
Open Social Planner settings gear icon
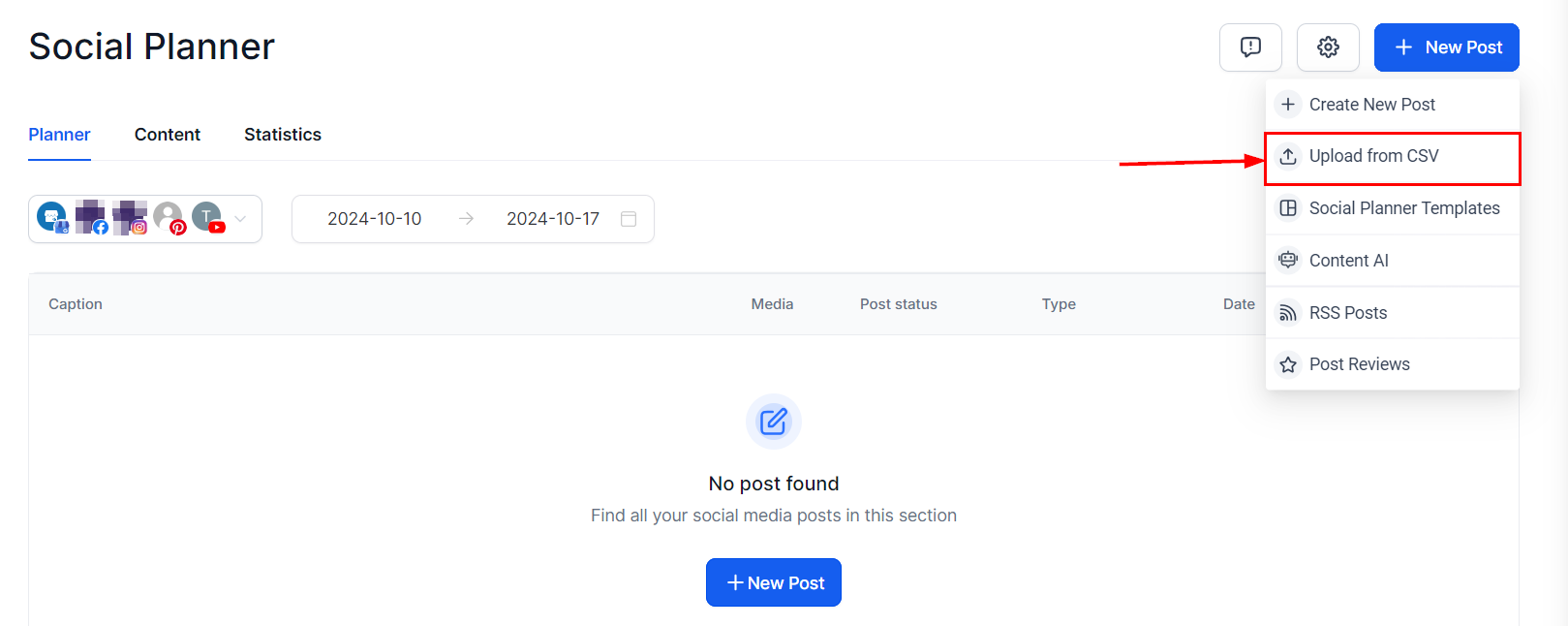(1328, 47)
